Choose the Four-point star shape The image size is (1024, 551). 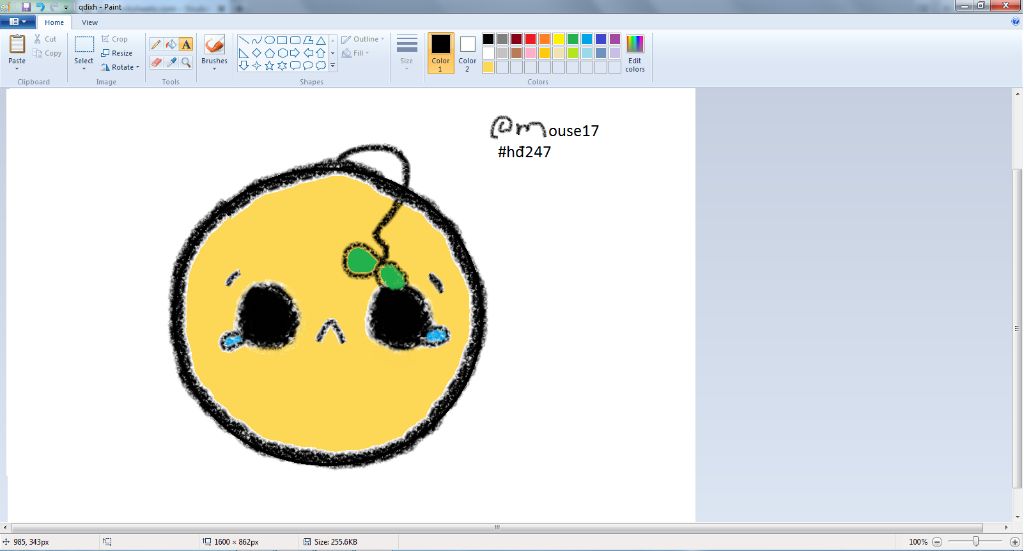[257, 65]
